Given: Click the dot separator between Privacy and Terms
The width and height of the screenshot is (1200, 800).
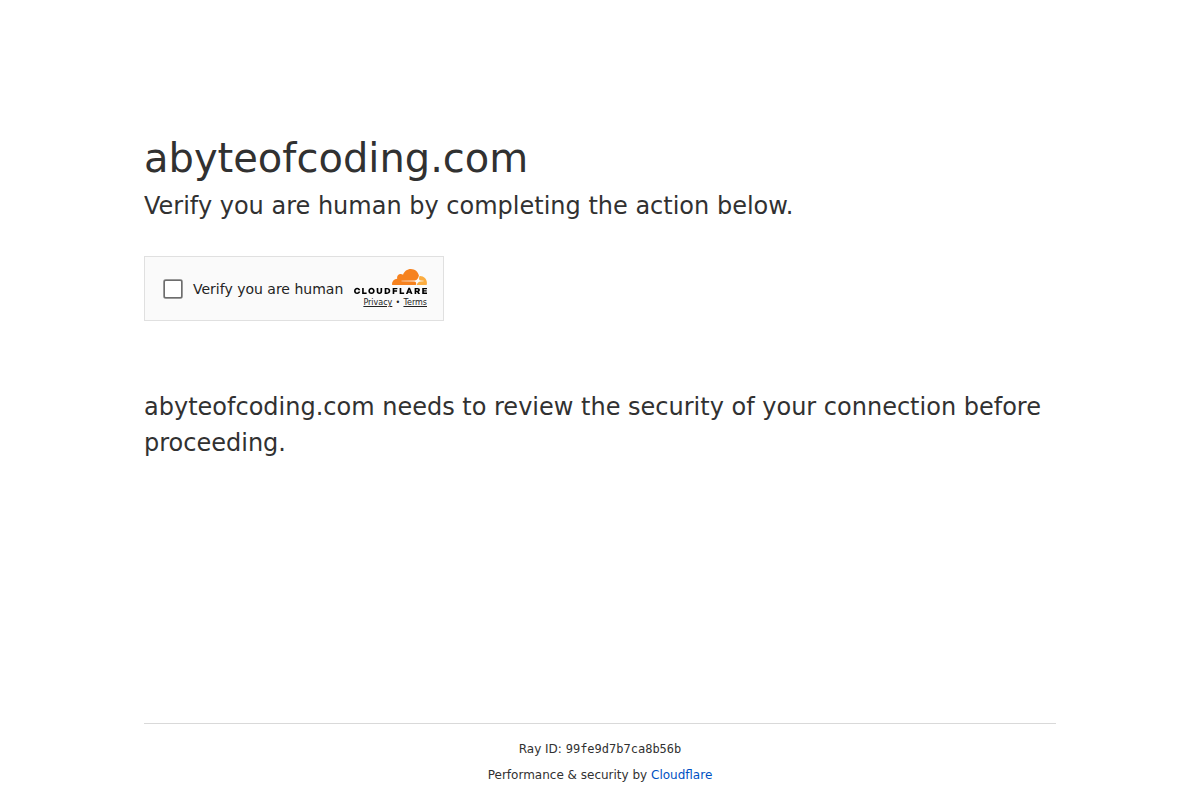Looking at the screenshot, I should [398, 302].
